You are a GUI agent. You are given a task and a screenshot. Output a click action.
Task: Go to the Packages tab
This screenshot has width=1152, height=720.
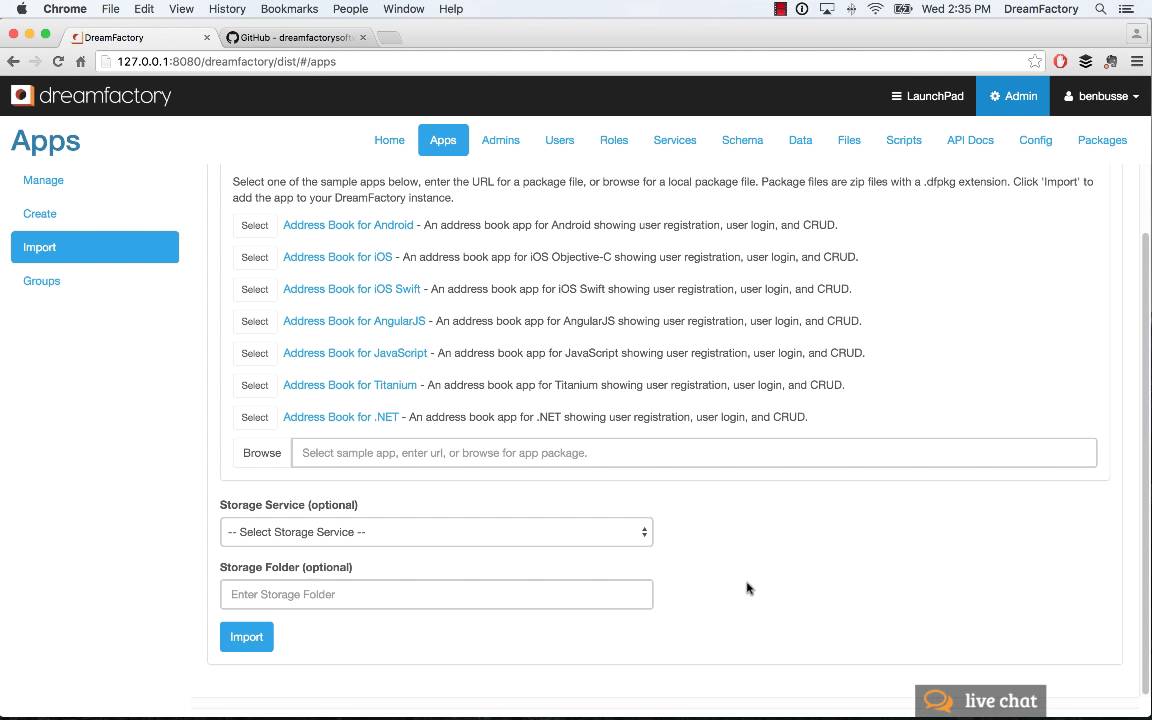click(1102, 140)
